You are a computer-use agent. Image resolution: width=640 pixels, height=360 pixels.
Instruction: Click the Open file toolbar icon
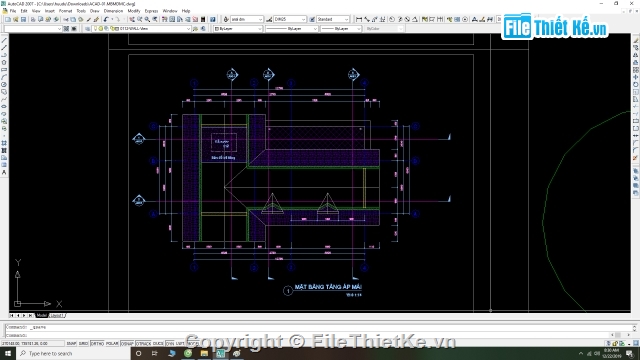pos(16,19)
